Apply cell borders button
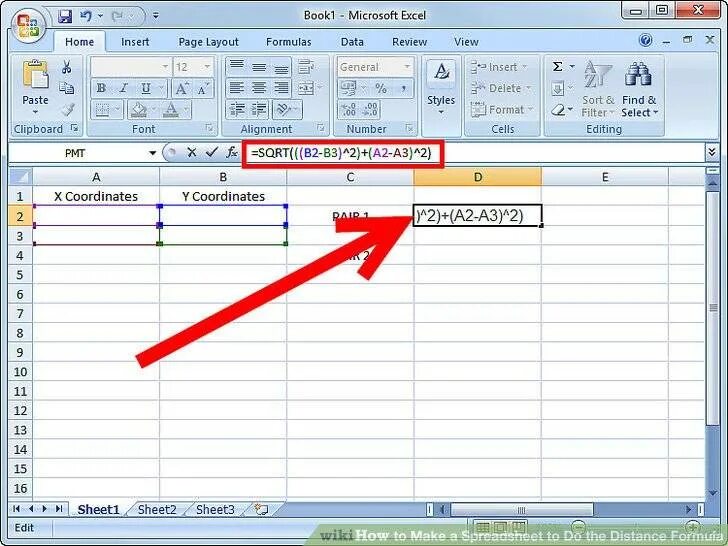 (102, 110)
